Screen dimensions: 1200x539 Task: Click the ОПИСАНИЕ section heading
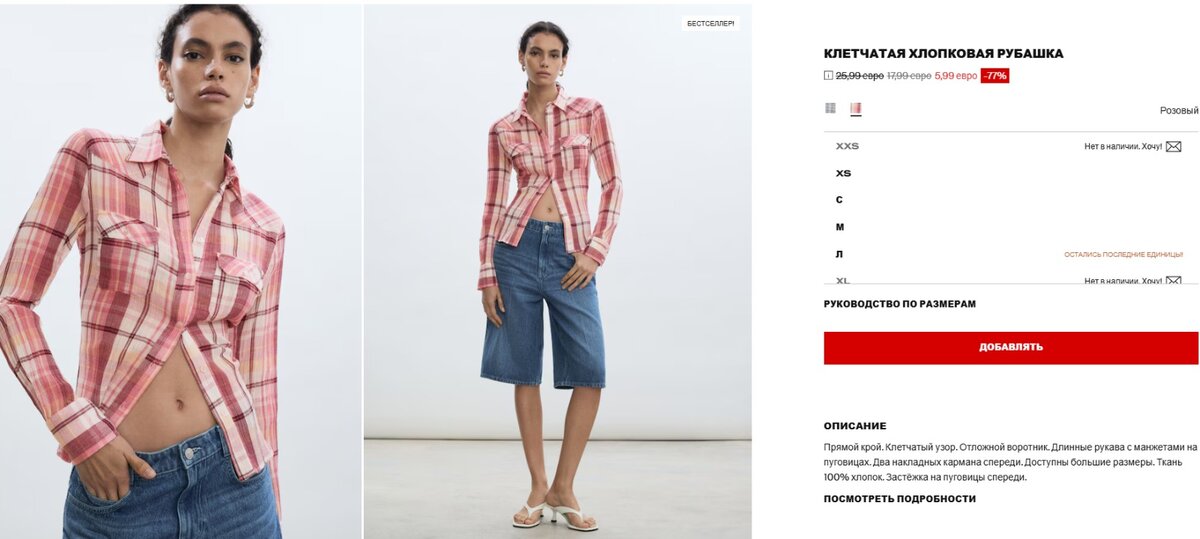[855, 426]
